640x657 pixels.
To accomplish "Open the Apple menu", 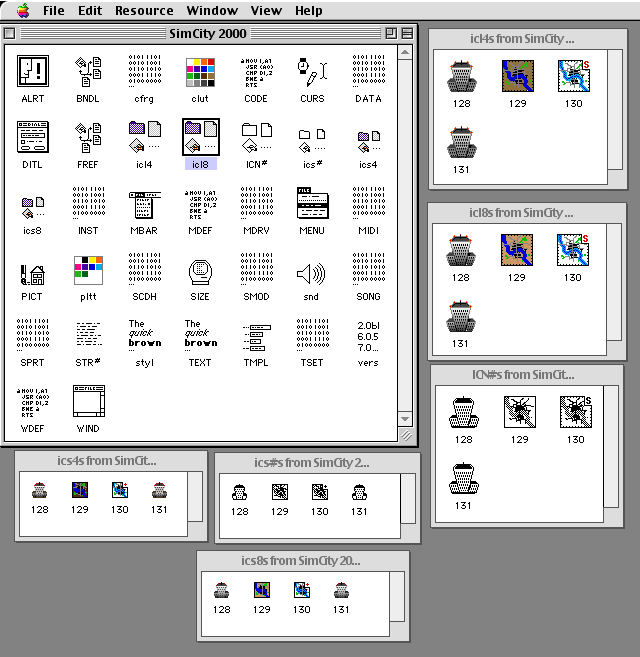I will (x=23, y=10).
